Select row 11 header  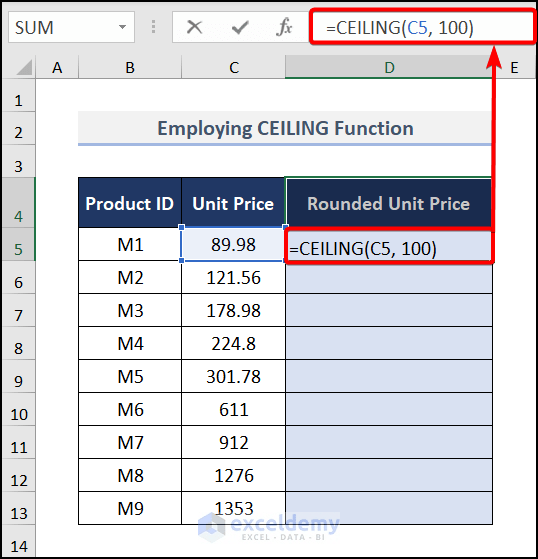click(19, 442)
